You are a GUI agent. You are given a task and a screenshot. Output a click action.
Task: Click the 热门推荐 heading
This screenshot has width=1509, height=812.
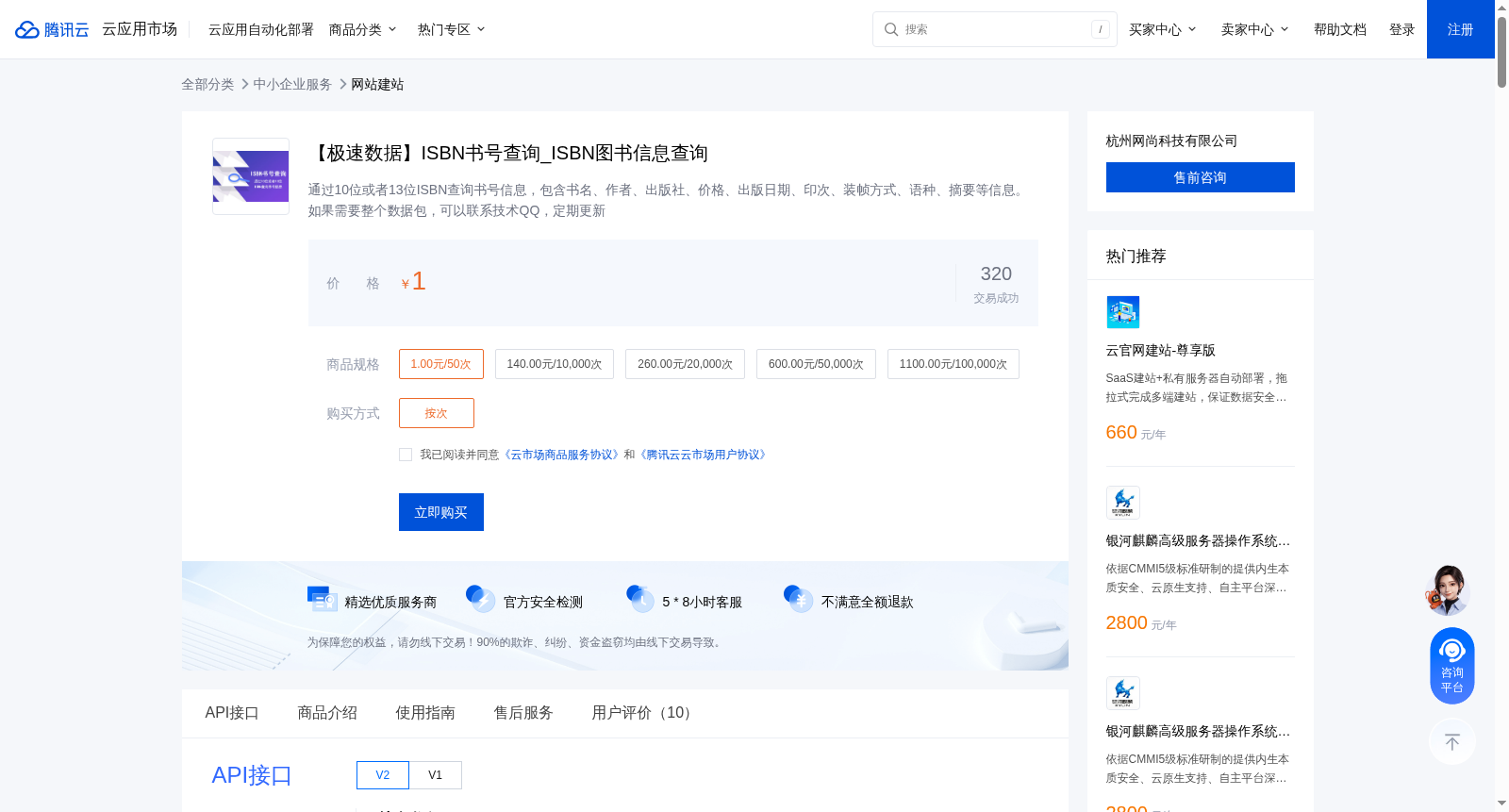(1136, 256)
